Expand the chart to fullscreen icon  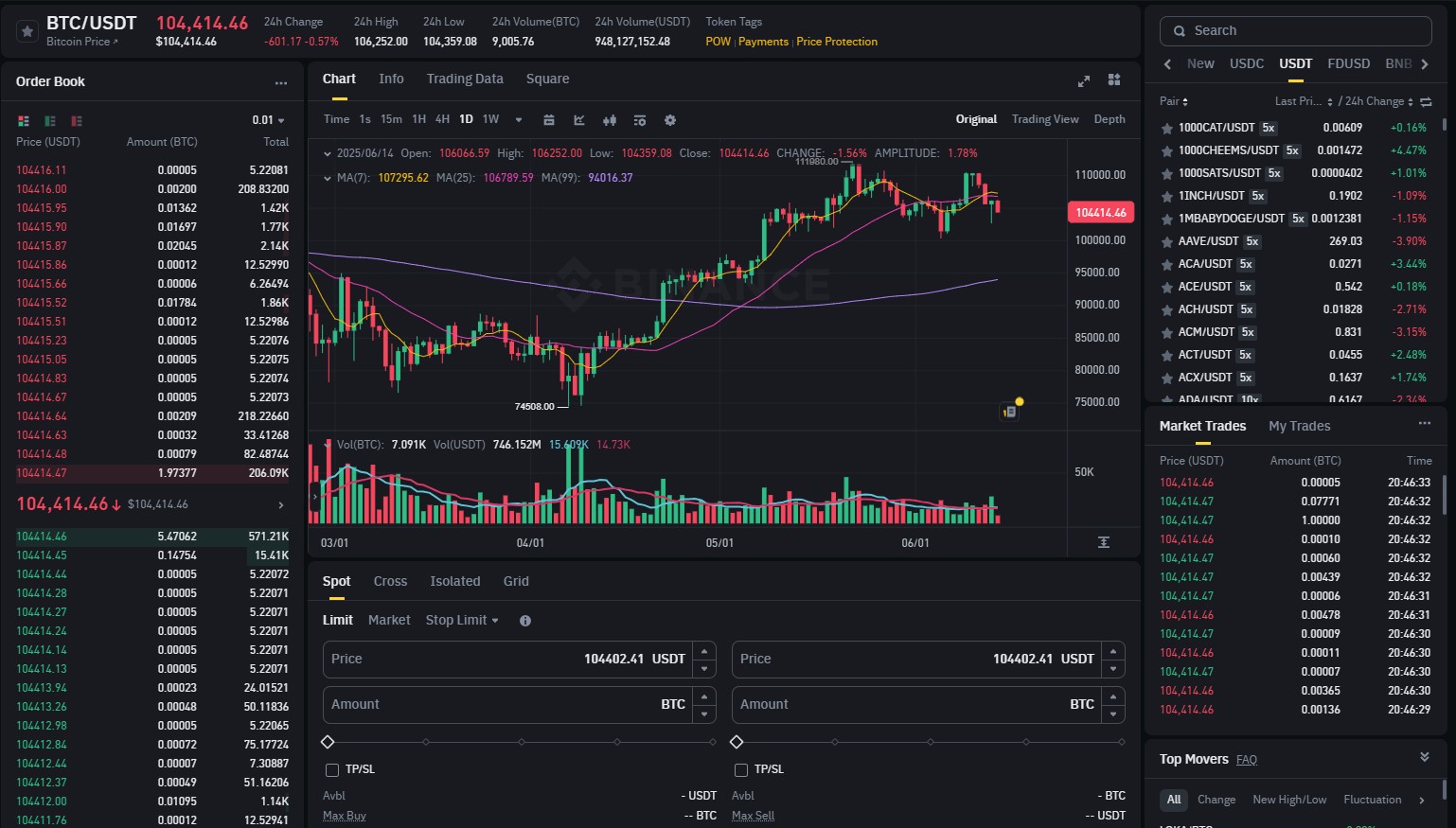[x=1083, y=81]
